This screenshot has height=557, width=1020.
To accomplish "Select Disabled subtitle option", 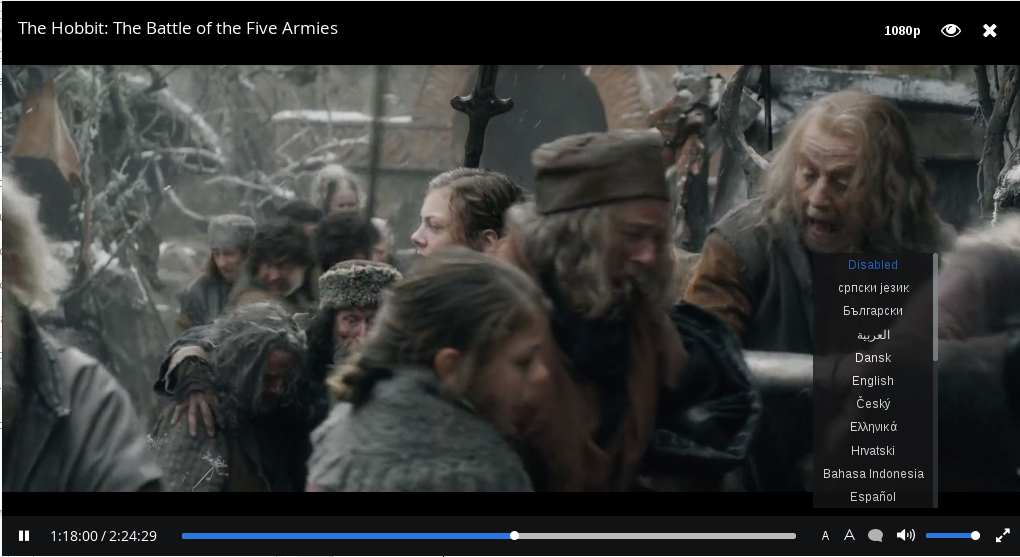I will pyautogui.click(x=872, y=265).
